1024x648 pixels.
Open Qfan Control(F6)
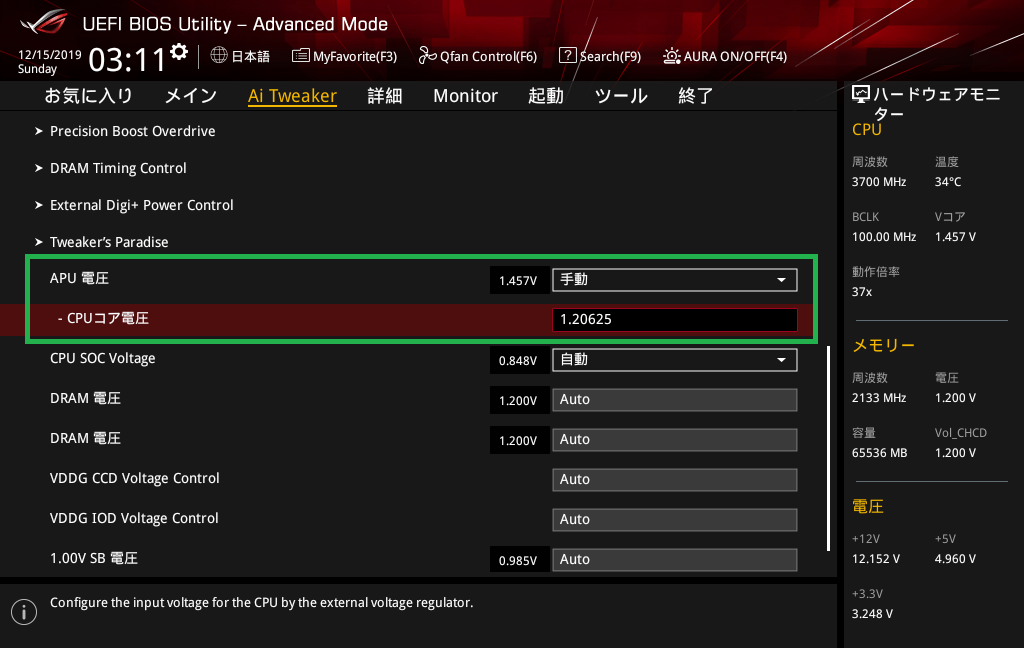(477, 56)
